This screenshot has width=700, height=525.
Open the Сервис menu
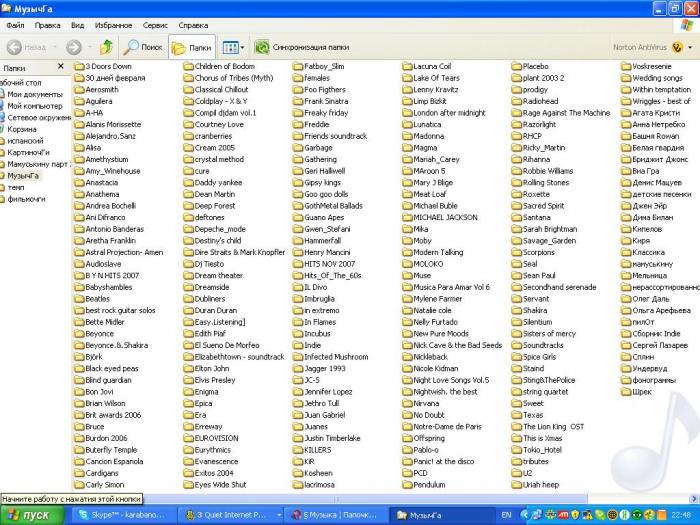pos(155,25)
